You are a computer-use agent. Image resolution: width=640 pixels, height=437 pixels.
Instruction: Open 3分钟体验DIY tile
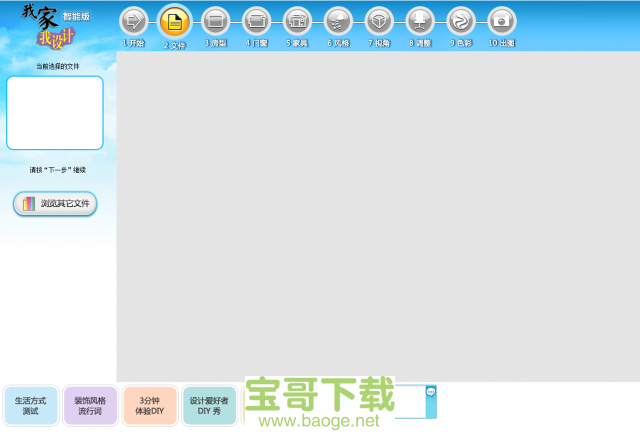tap(150, 406)
